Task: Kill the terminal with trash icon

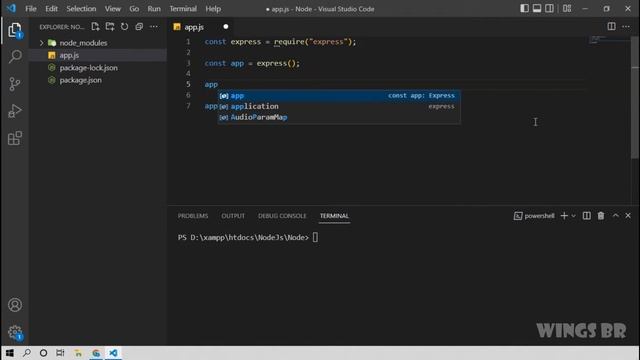Action: tap(601, 216)
